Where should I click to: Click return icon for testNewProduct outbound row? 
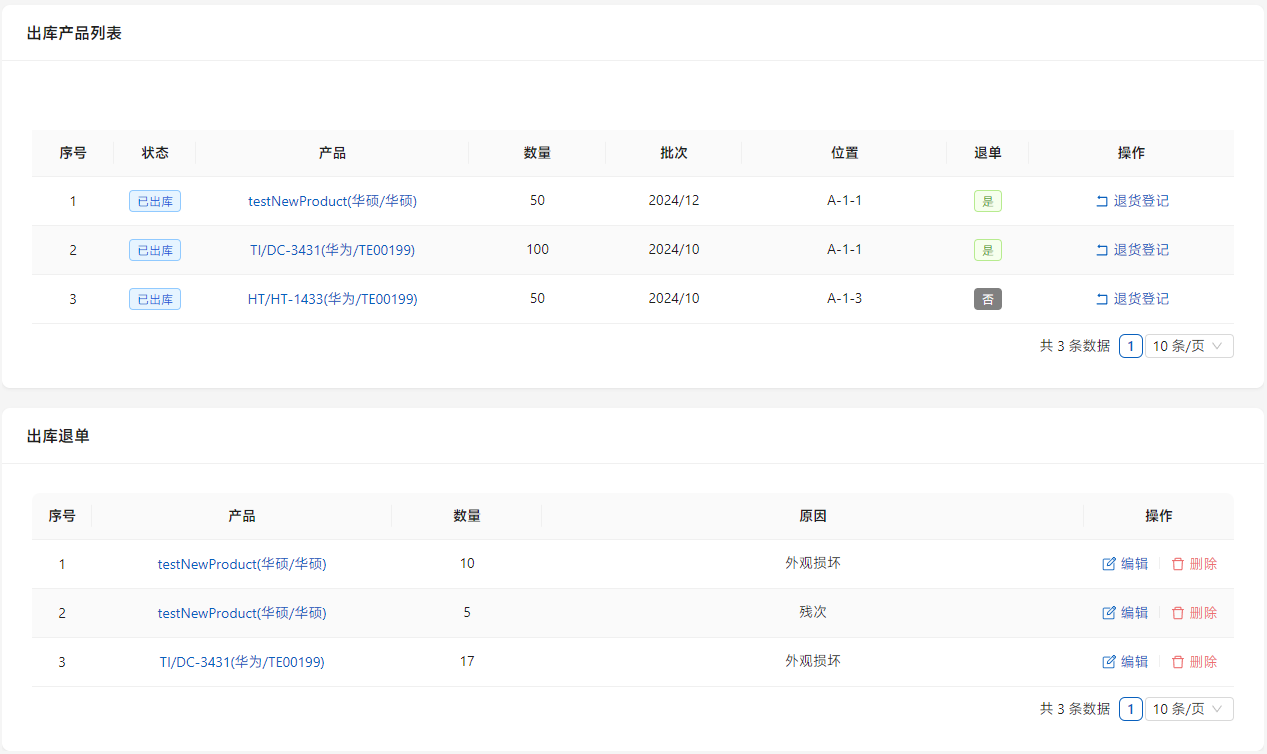(x=1102, y=201)
